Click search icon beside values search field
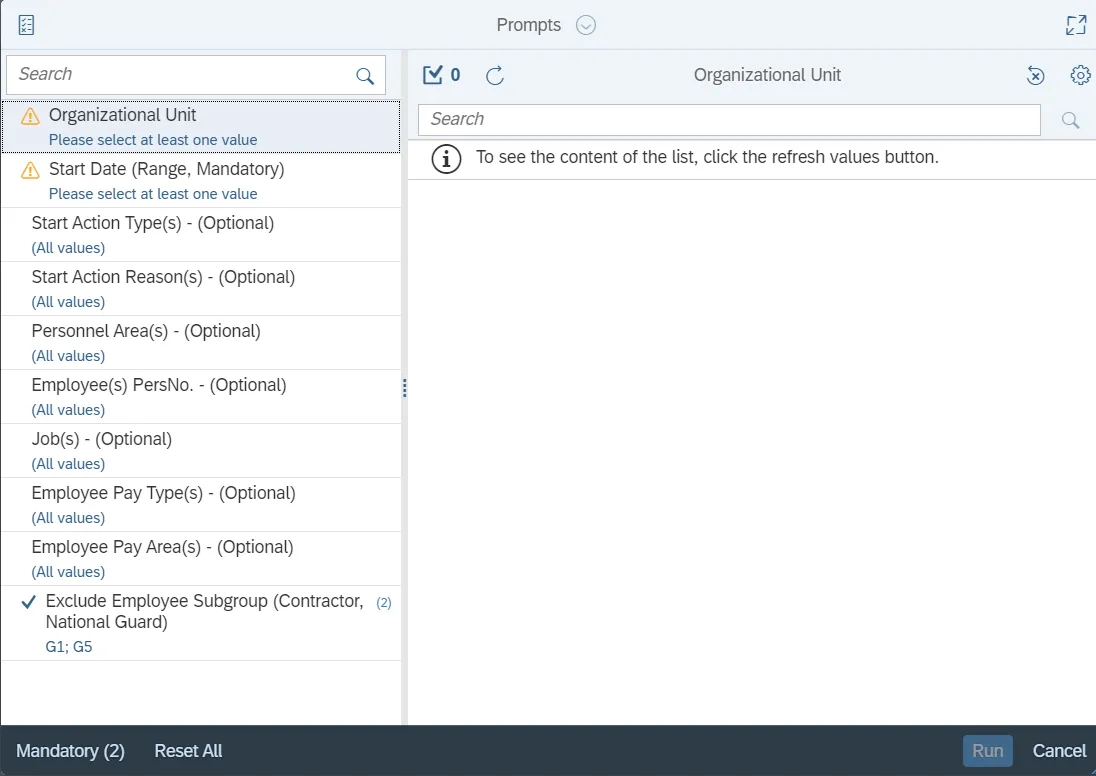 pos(1070,120)
